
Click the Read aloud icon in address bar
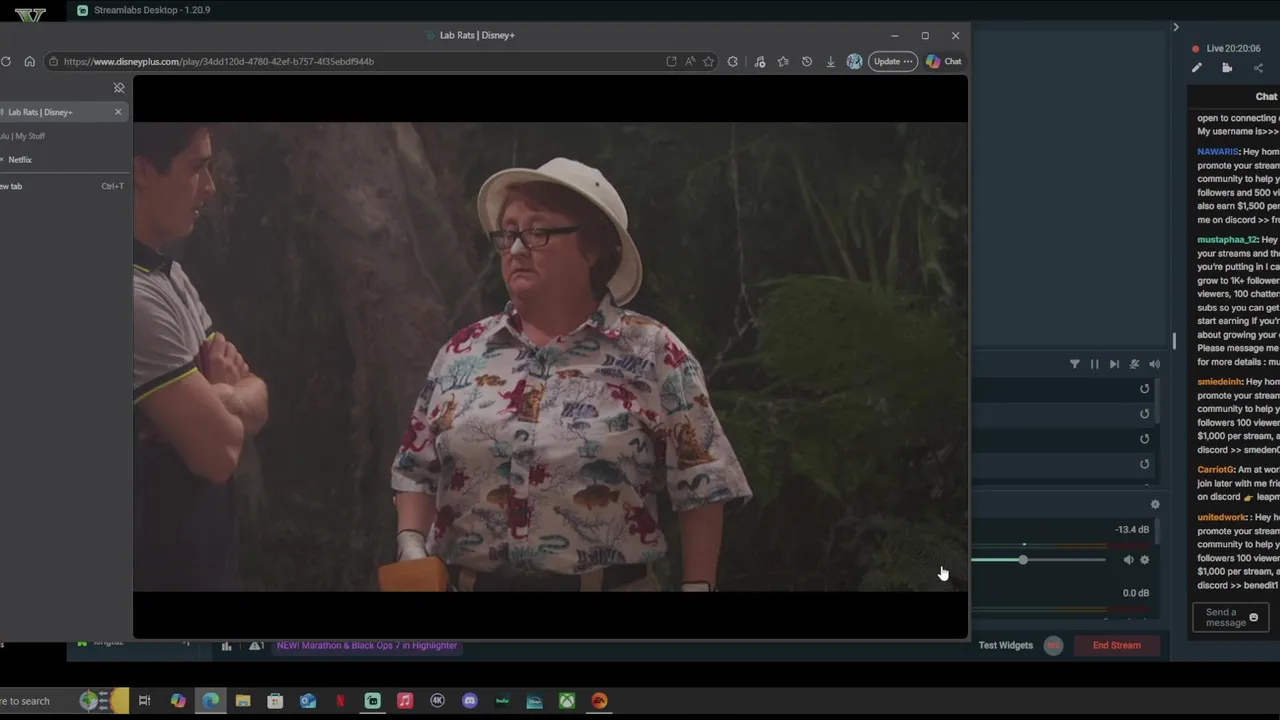[x=690, y=61]
